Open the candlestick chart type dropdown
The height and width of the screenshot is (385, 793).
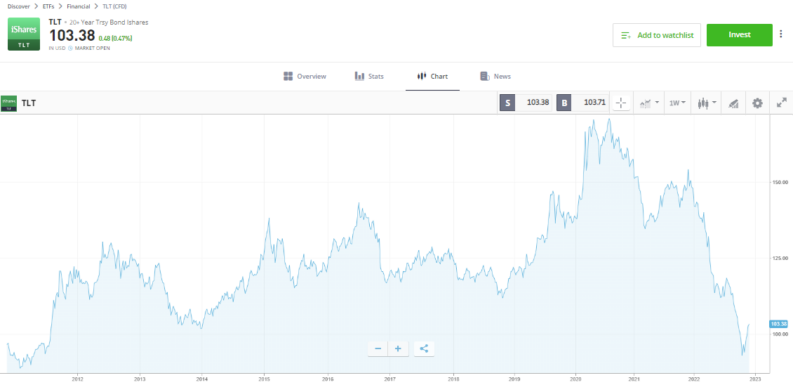(x=707, y=103)
